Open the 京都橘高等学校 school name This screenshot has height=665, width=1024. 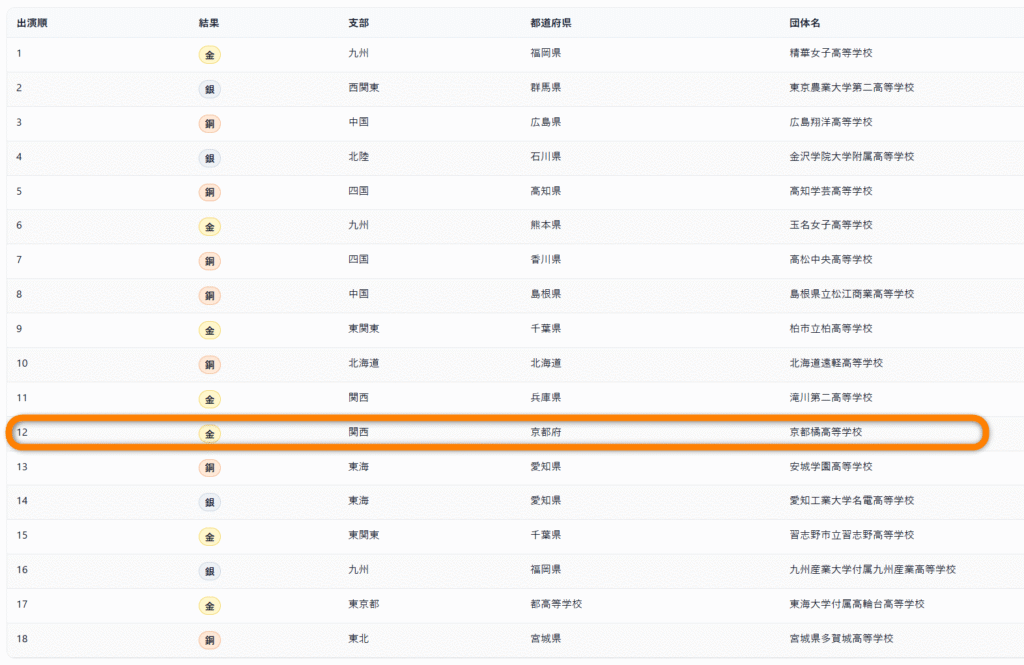(825, 432)
